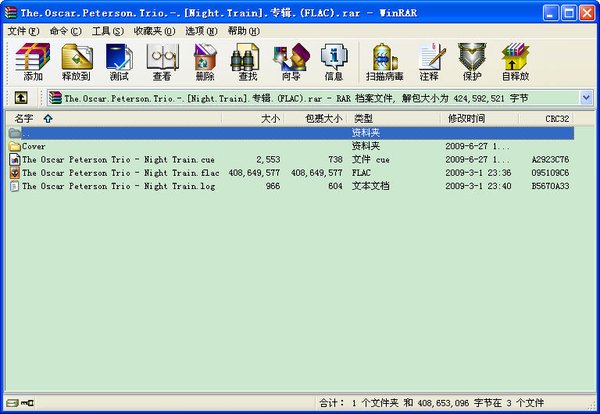This screenshot has width=600, height=414.
Task: Click the .log file icon
Action: (x=15, y=186)
